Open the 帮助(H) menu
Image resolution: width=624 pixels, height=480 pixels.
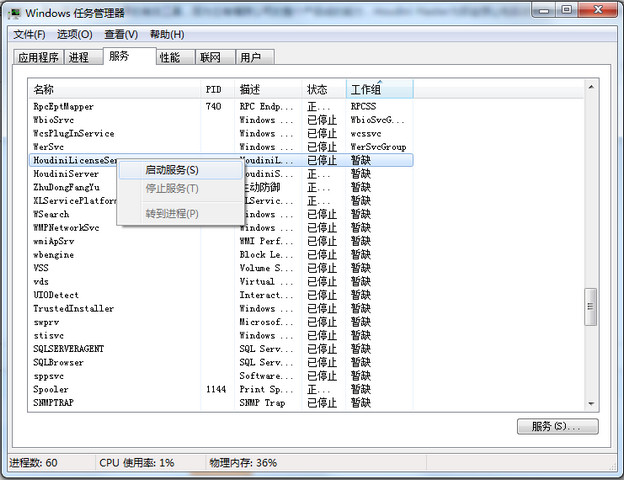[x=167, y=35]
